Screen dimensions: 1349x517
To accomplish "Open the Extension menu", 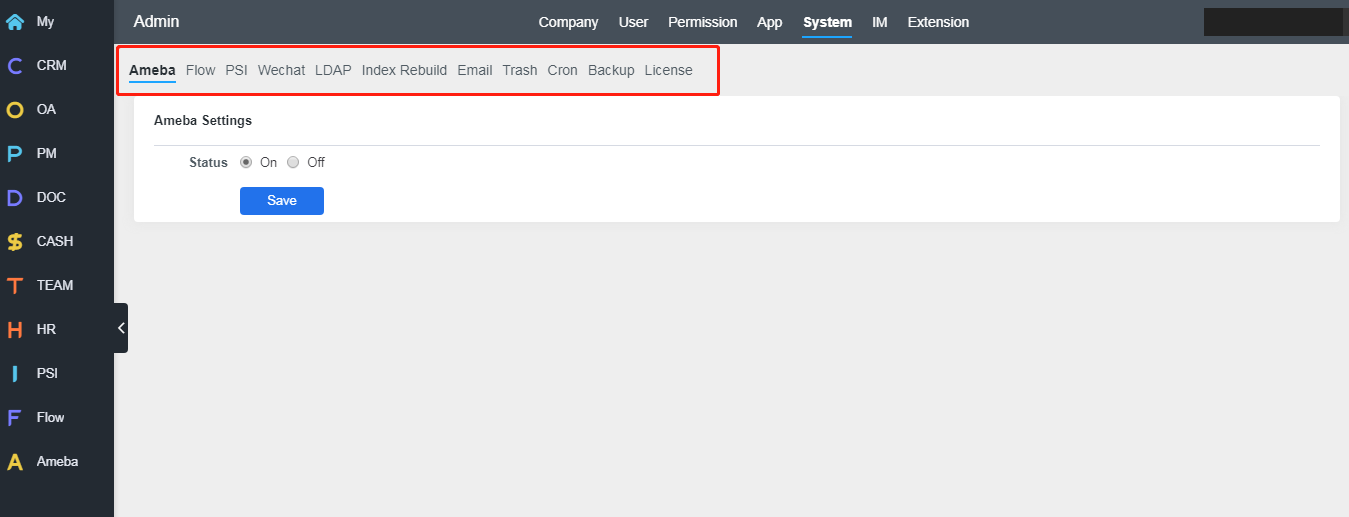I will click(938, 22).
